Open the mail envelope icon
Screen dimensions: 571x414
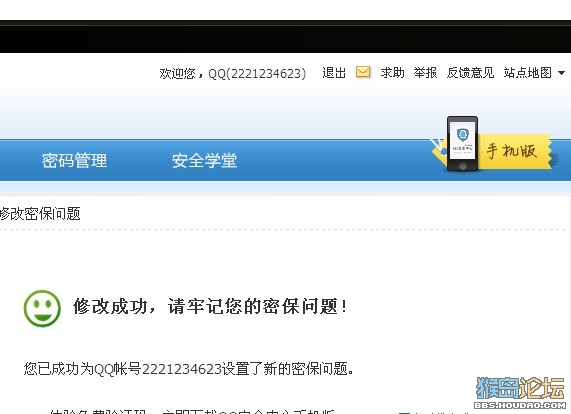coord(363,72)
